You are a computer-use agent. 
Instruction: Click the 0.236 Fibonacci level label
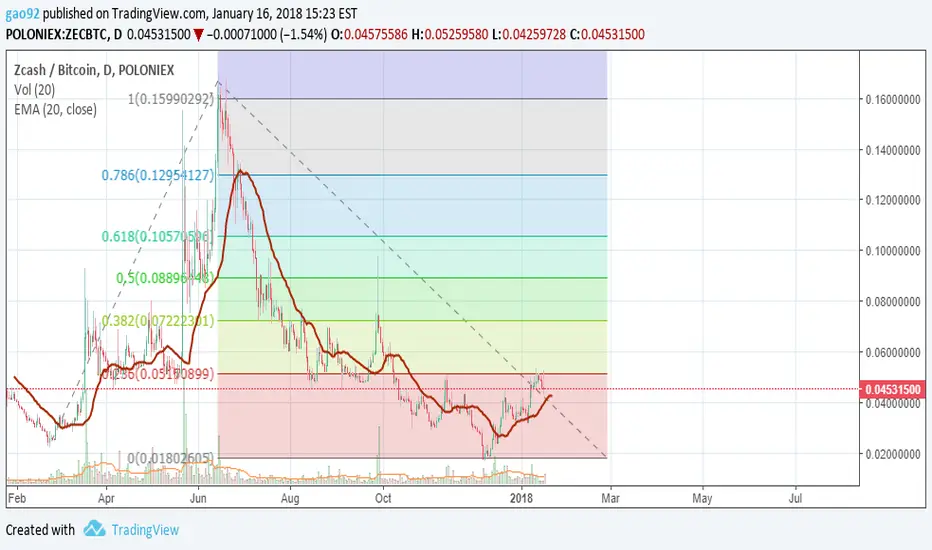[x=158, y=374]
